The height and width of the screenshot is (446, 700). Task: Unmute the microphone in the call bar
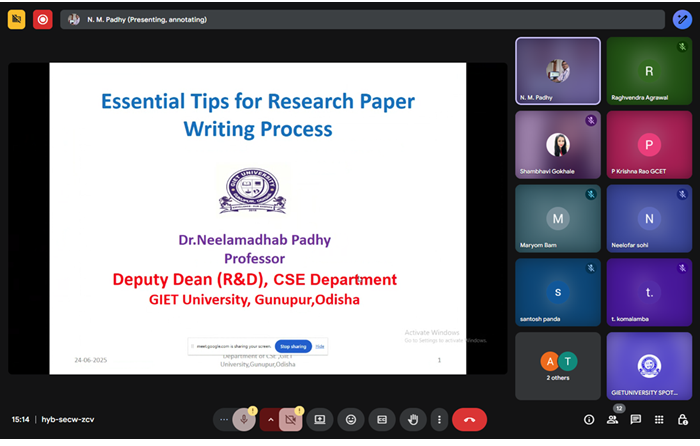pos(244,419)
